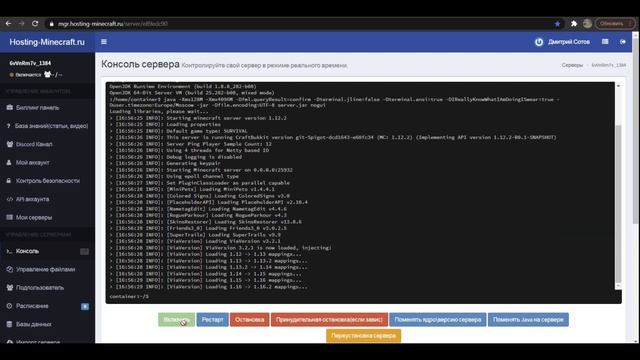The width and height of the screenshot is (640, 360).
Task: Click the database icon in sidebar
Action: [9, 324]
